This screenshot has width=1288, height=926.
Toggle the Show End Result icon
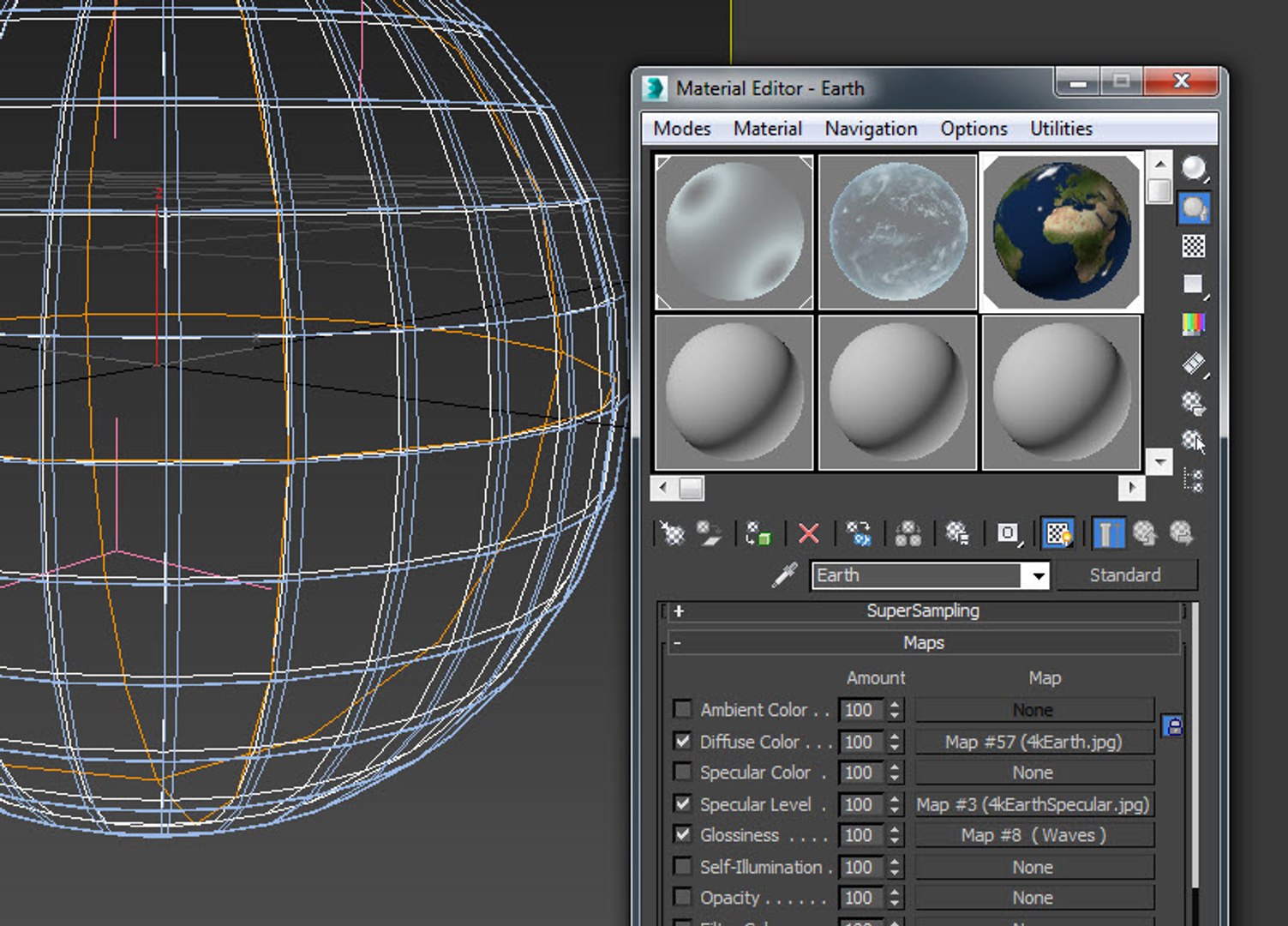pos(1107,533)
